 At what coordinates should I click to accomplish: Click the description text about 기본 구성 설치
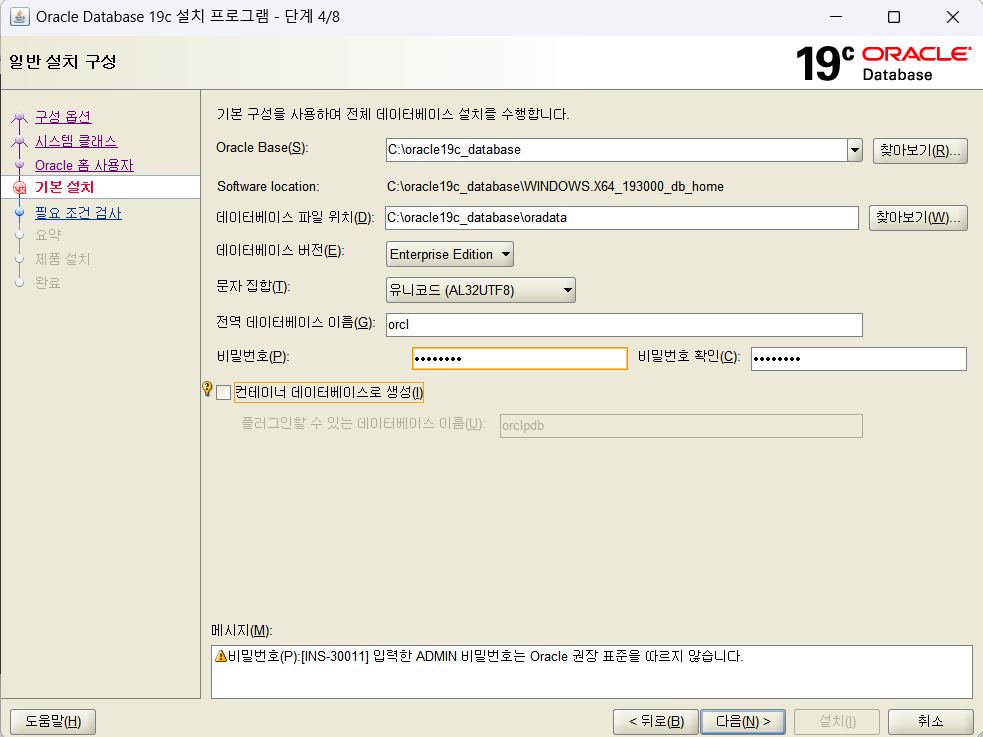(x=392, y=114)
